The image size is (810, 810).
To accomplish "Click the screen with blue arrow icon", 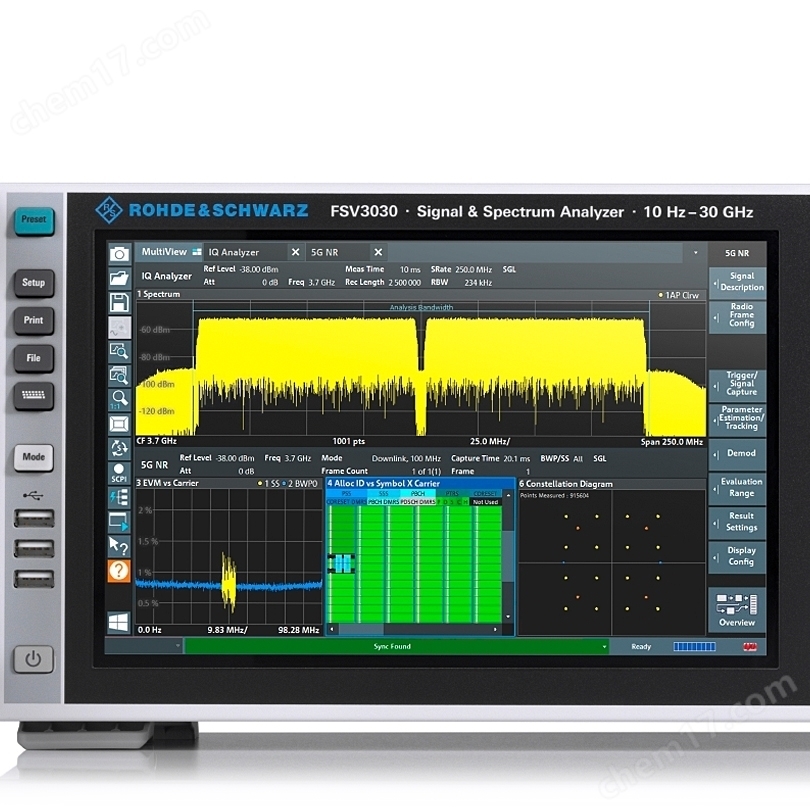I will tap(119, 522).
